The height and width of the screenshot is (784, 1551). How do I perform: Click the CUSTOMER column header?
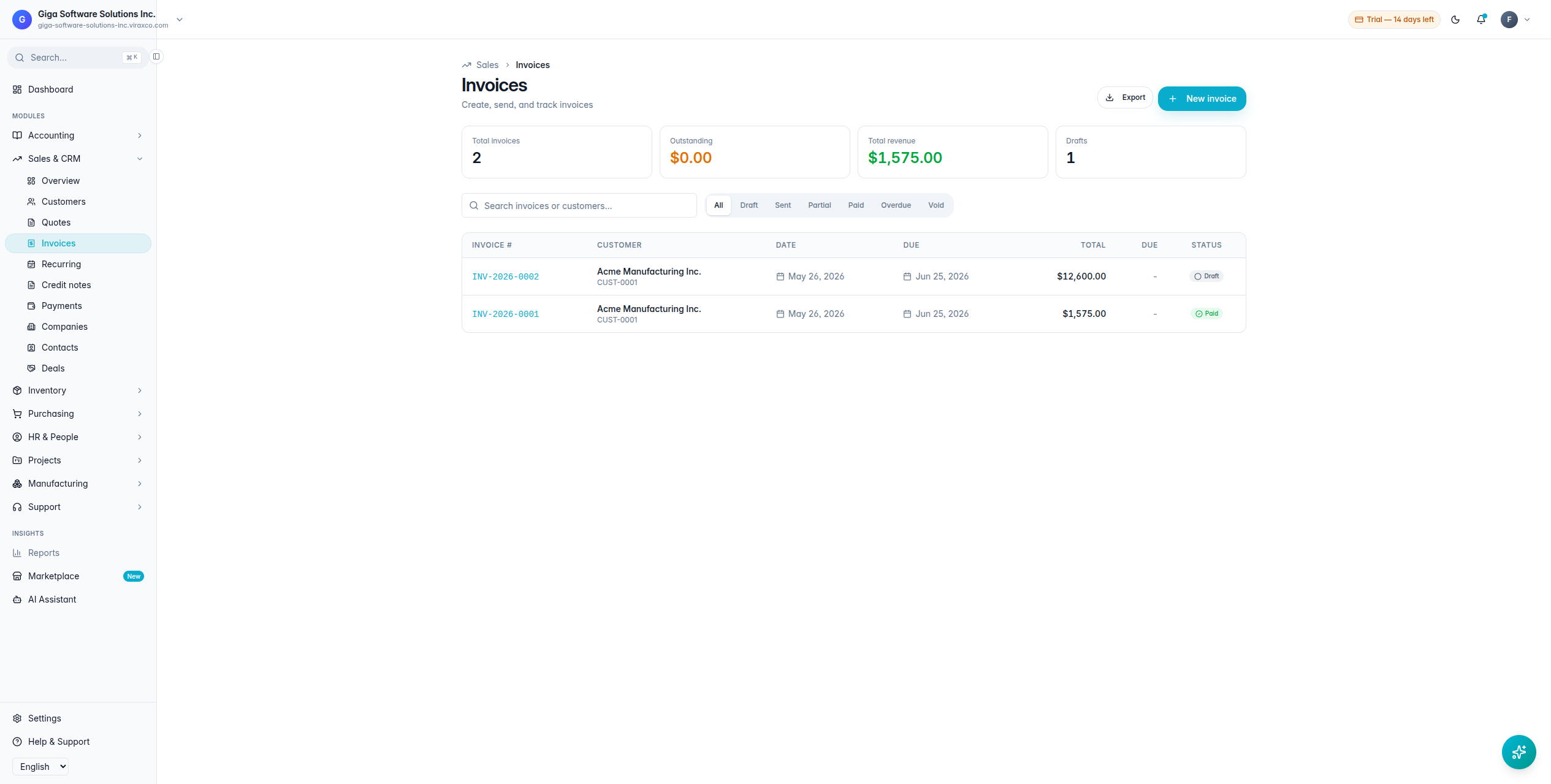[x=619, y=245]
